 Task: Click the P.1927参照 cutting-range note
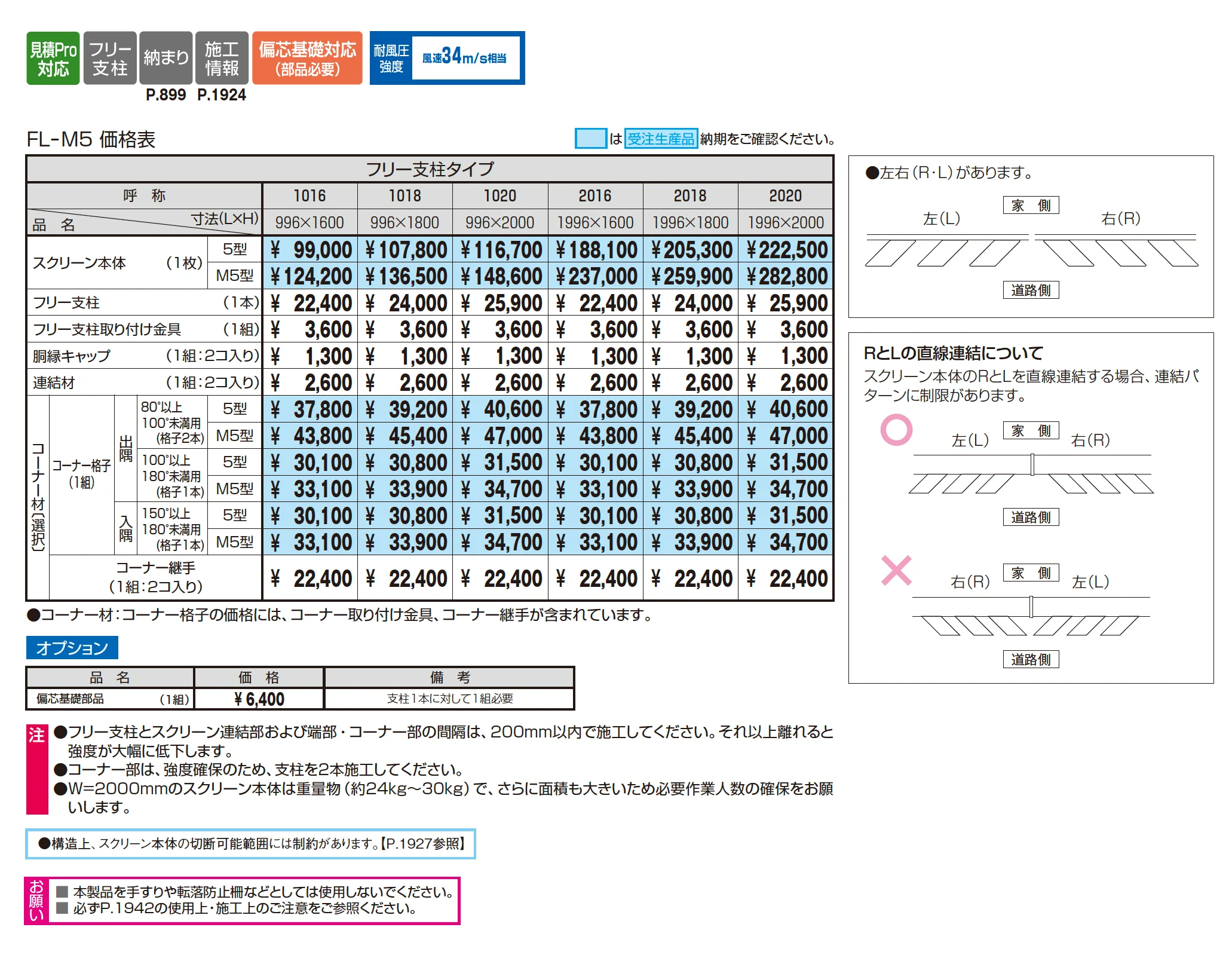click(250, 844)
